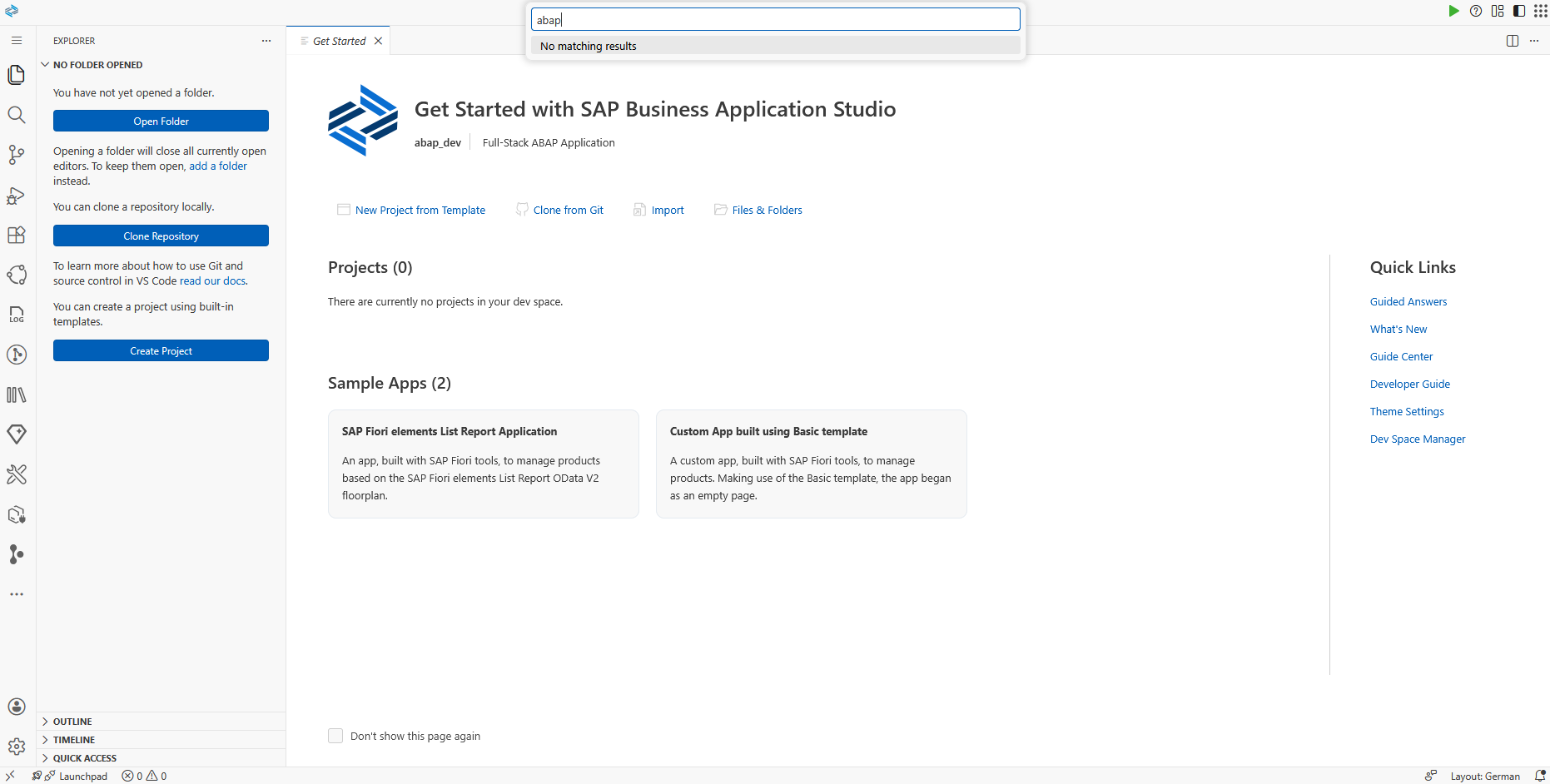1550x784 pixels.
Task: Open What's New quick link
Action: (1398, 329)
